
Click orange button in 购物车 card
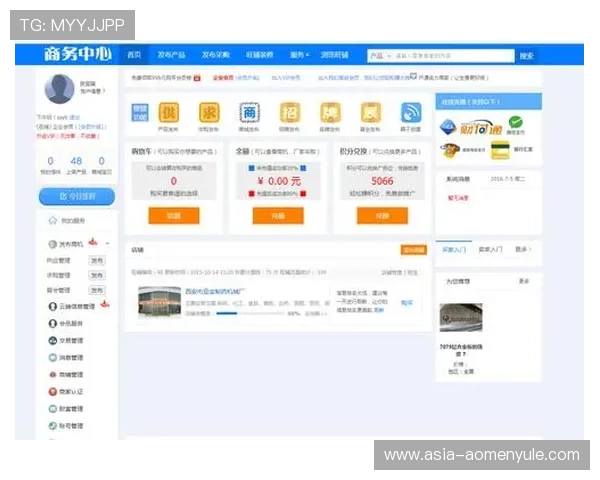pyautogui.click(x=174, y=216)
